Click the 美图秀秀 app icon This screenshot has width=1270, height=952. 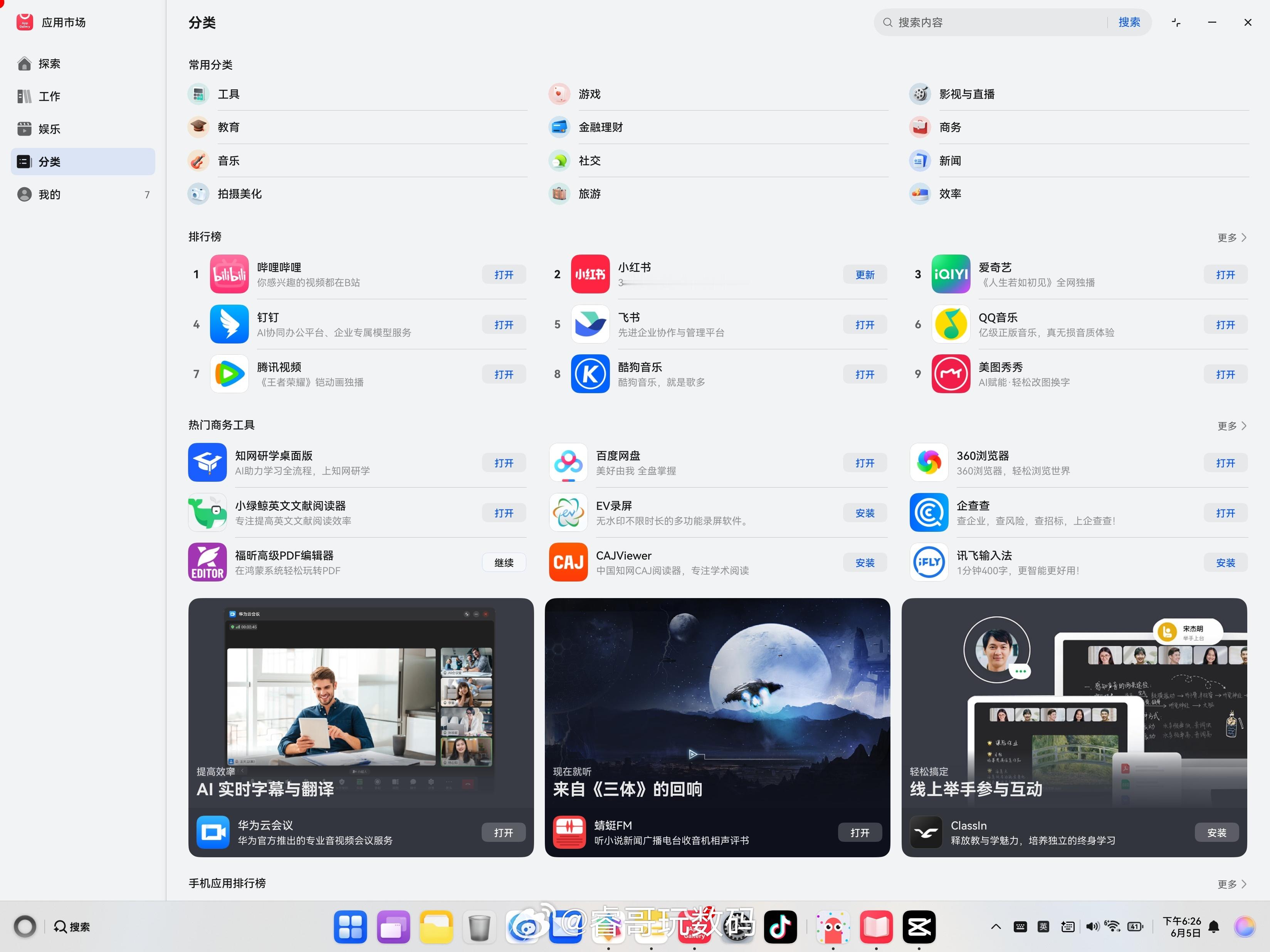click(x=950, y=374)
